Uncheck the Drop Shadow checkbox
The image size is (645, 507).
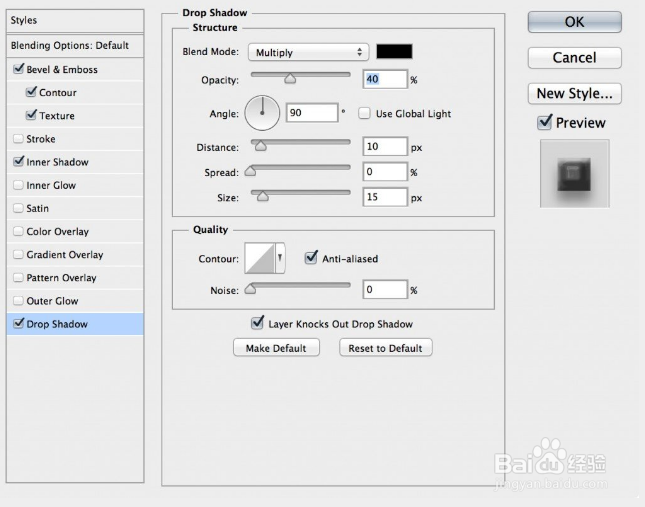19,323
